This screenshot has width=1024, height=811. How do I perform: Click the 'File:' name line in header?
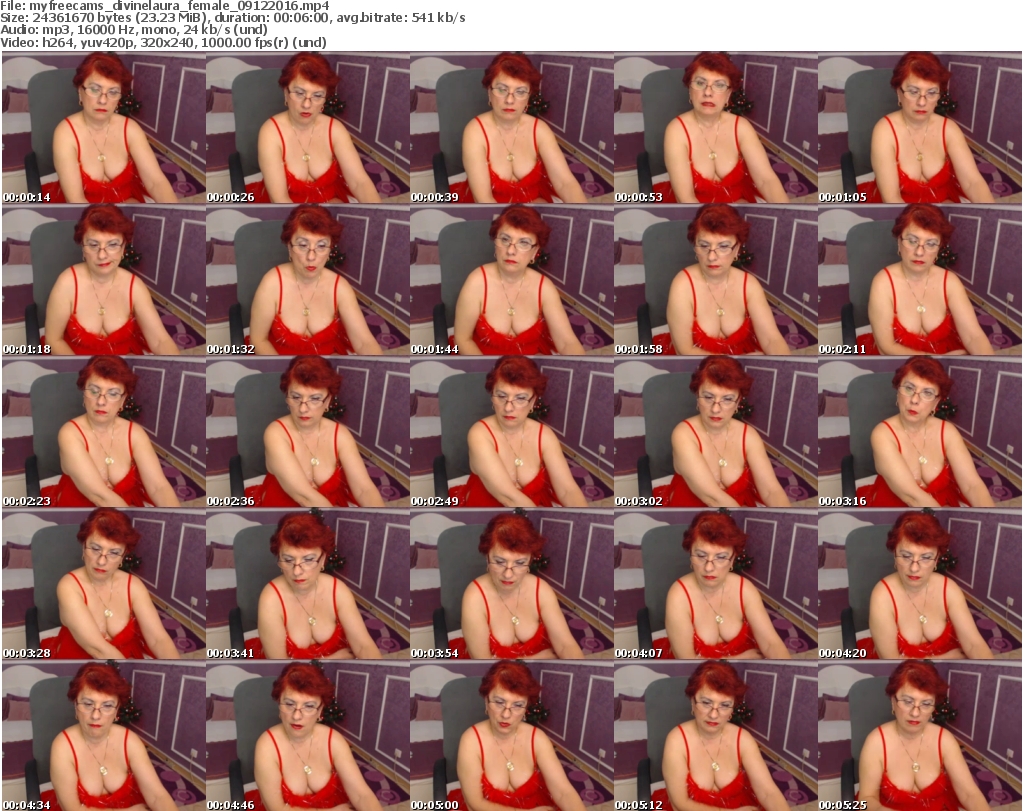[x=165, y=6]
